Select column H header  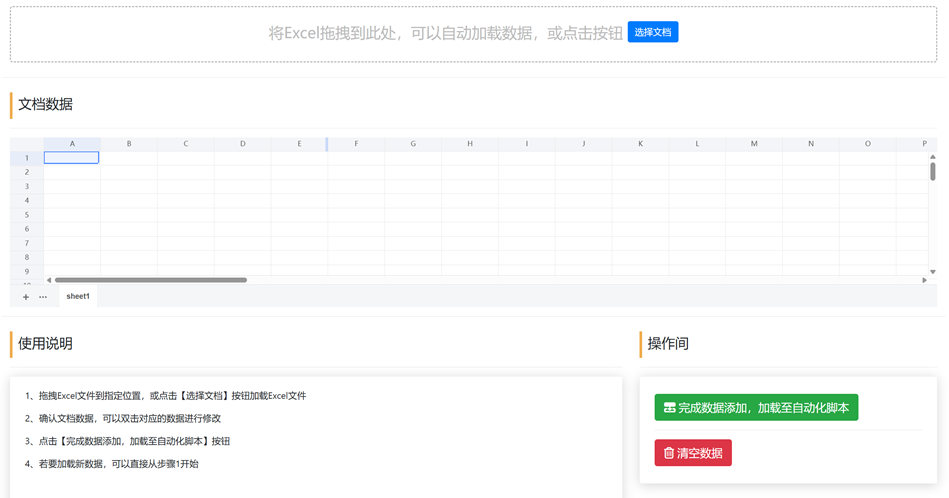[470, 143]
